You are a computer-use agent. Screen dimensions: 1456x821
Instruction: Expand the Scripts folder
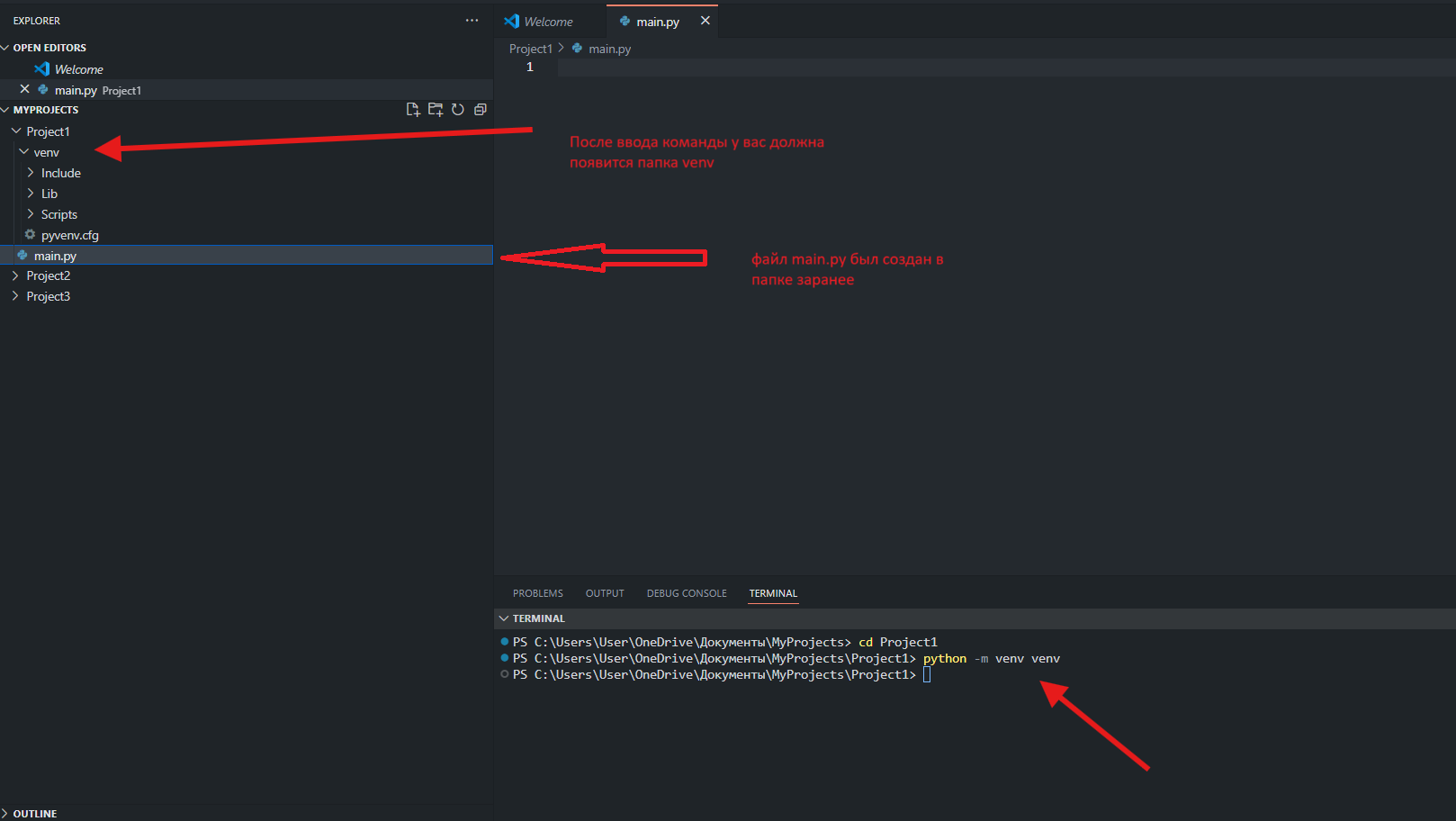[x=58, y=214]
